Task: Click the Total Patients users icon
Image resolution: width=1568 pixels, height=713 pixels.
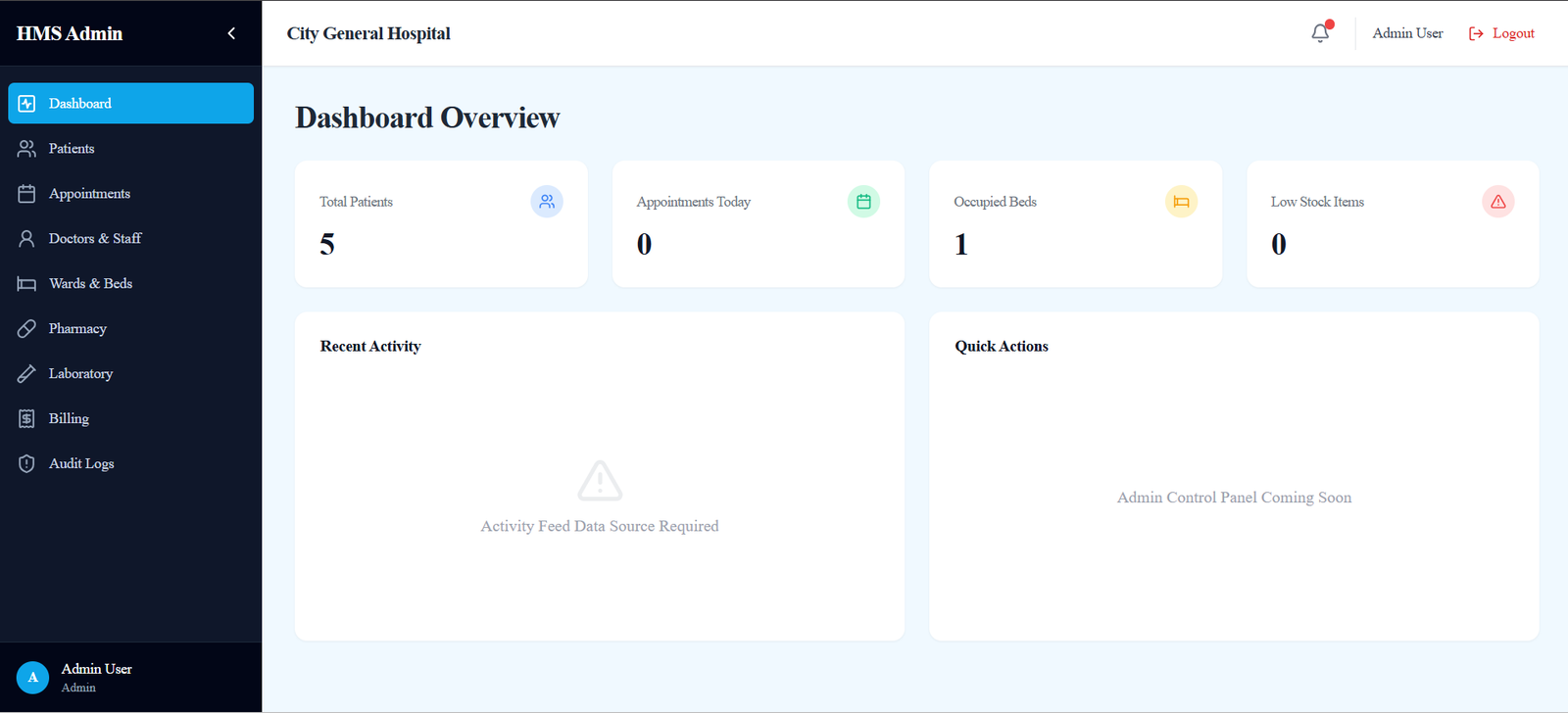Action: click(547, 201)
